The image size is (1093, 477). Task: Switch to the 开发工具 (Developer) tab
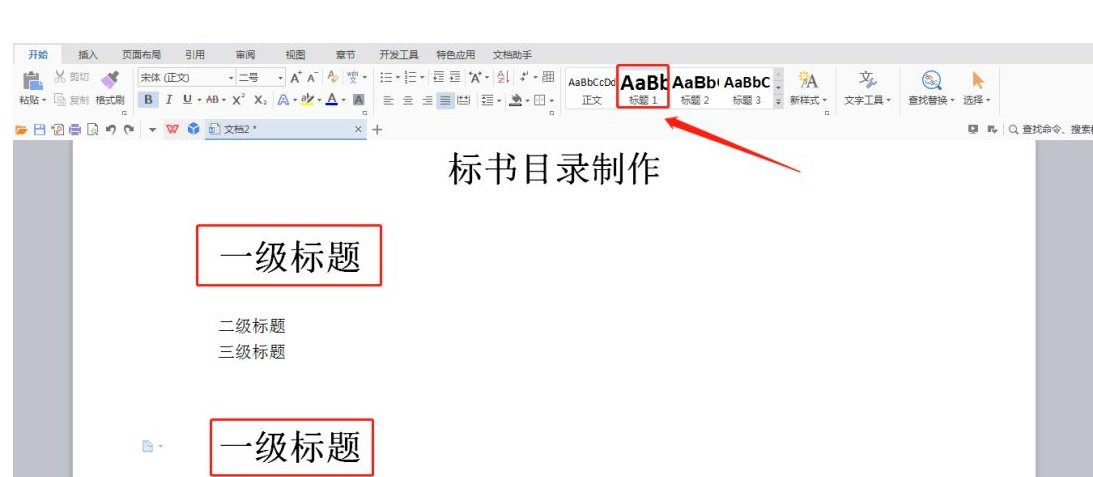399,54
